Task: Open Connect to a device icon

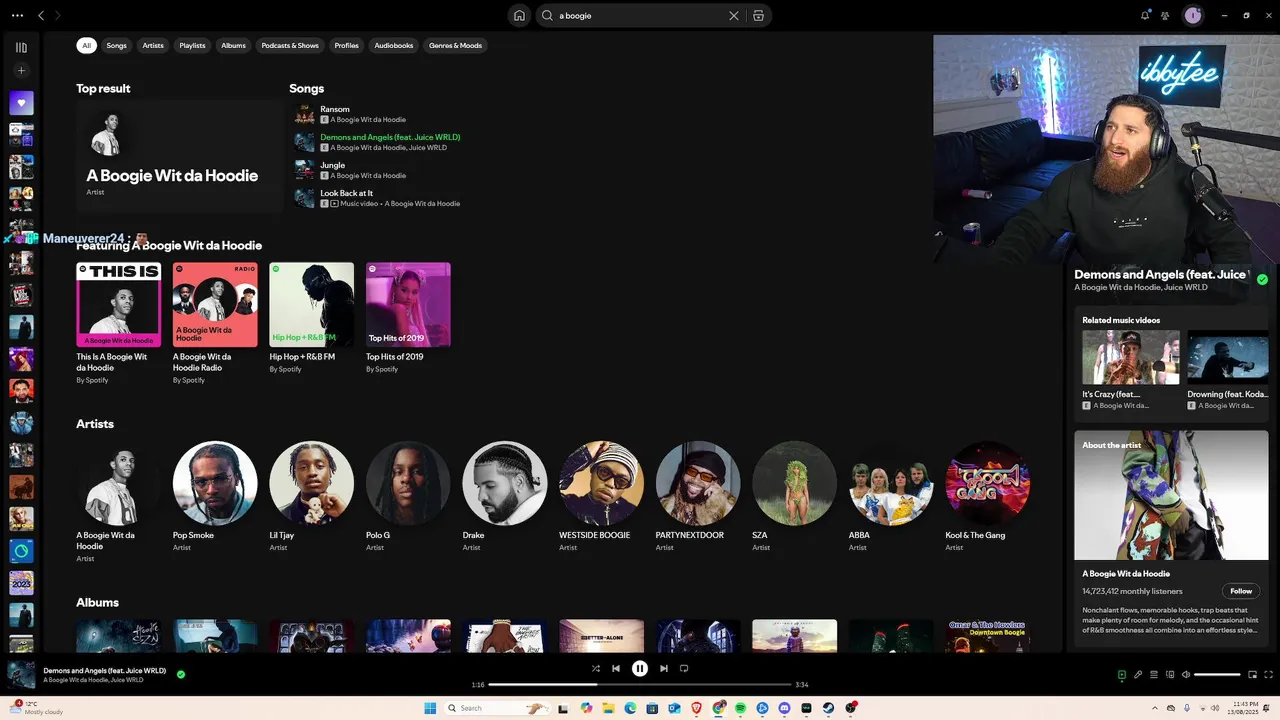Action: point(1170,675)
